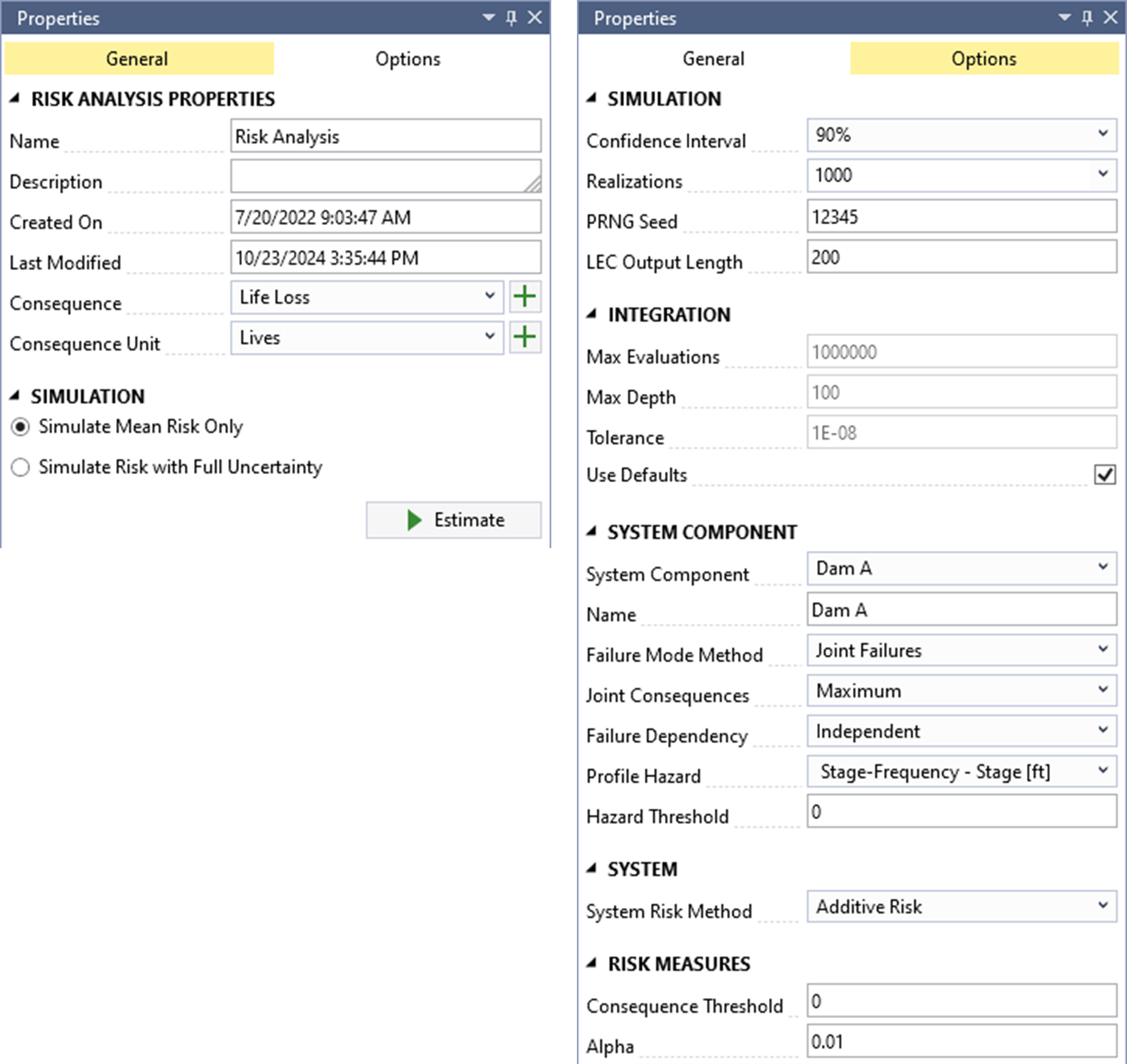Collapse the INTEGRATION section

point(591,314)
